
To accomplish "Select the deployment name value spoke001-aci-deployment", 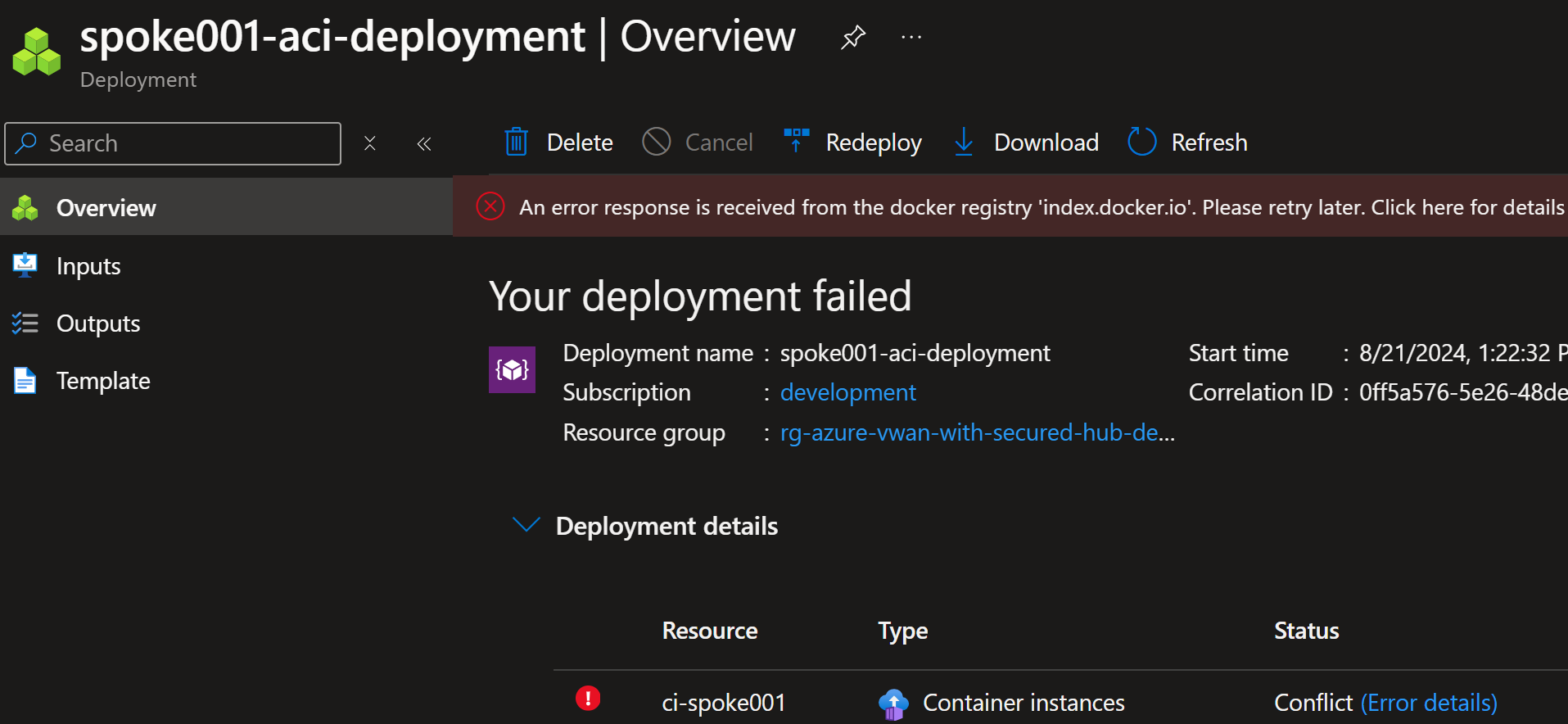I will point(915,353).
